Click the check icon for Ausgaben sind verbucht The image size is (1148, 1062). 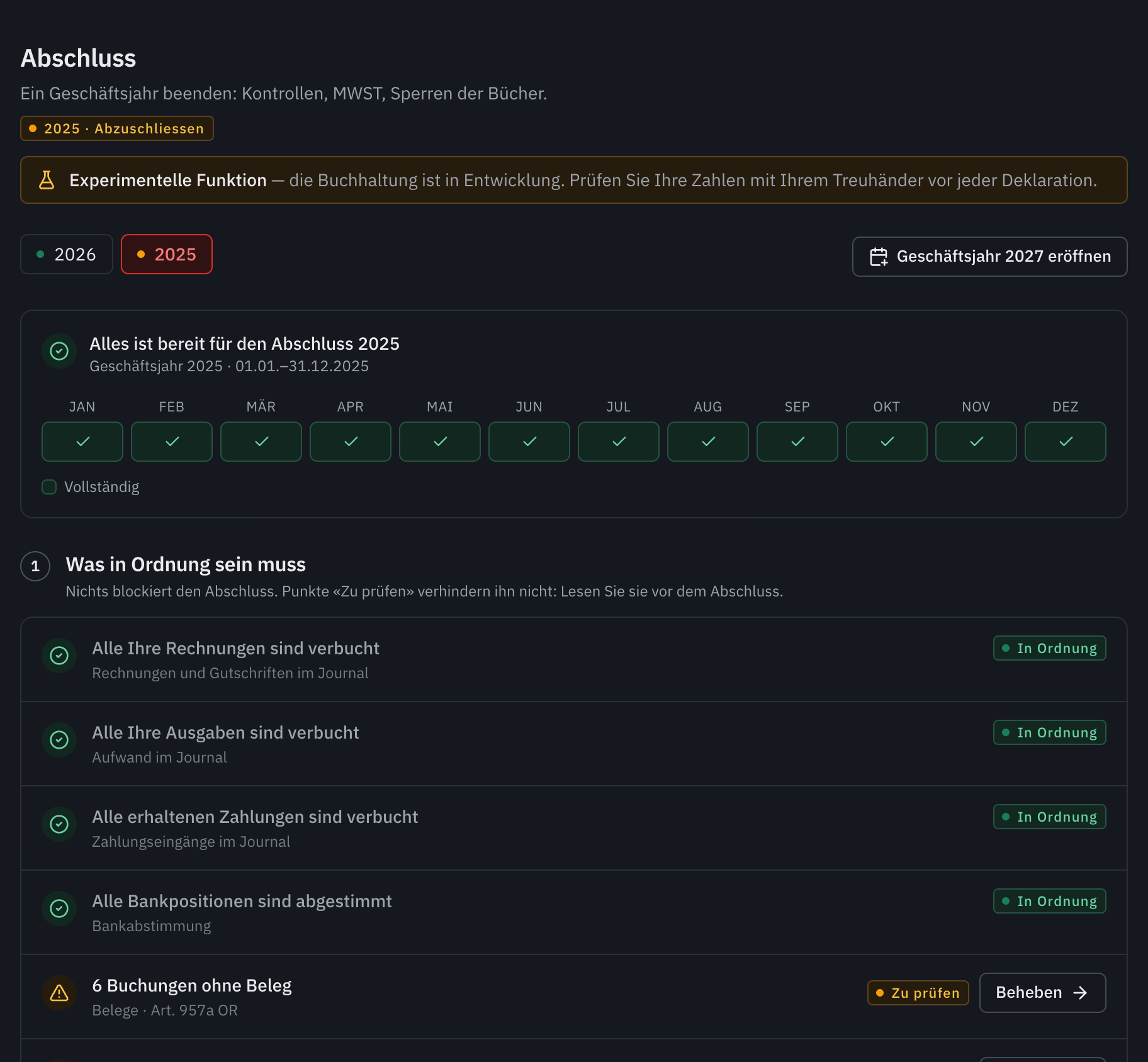[x=59, y=740]
